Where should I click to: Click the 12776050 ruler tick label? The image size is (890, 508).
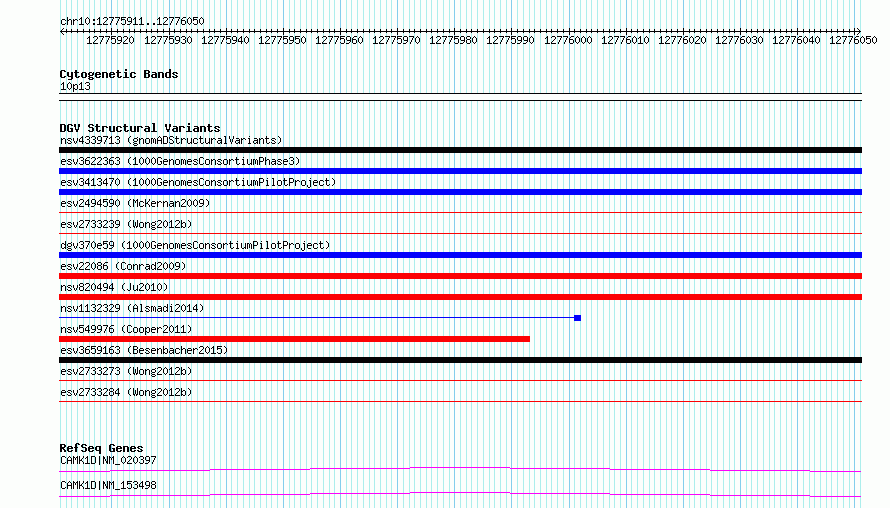point(853,40)
